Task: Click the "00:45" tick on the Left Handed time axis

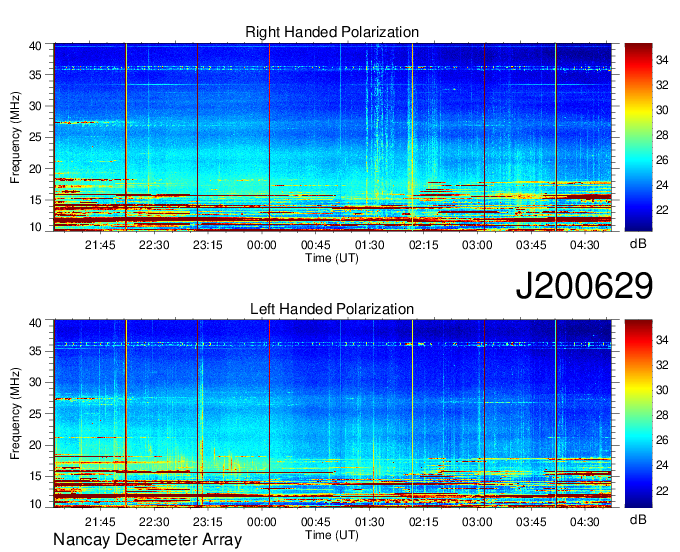Action: (x=316, y=522)
